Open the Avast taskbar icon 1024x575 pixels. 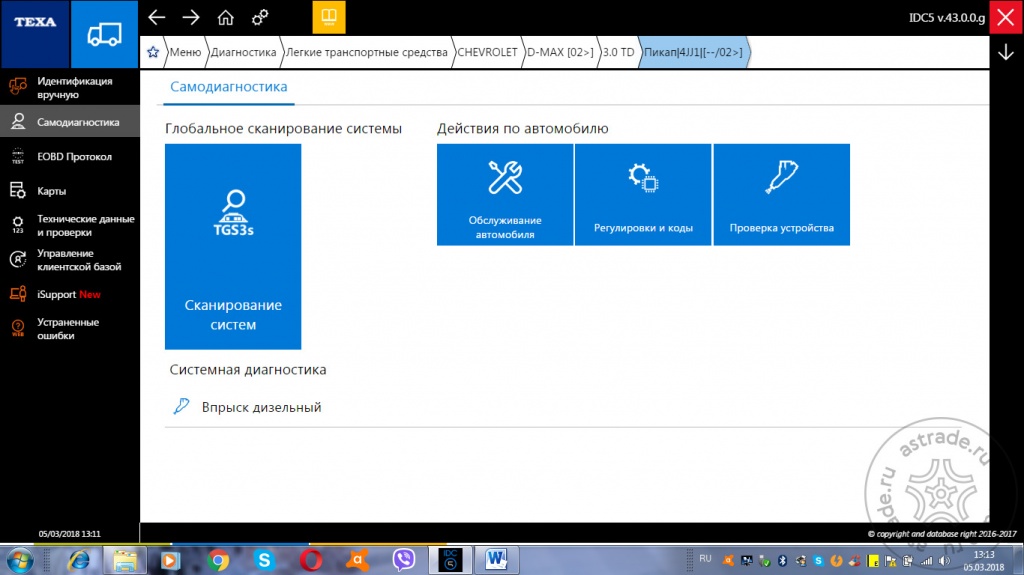(x=357, y=560)
